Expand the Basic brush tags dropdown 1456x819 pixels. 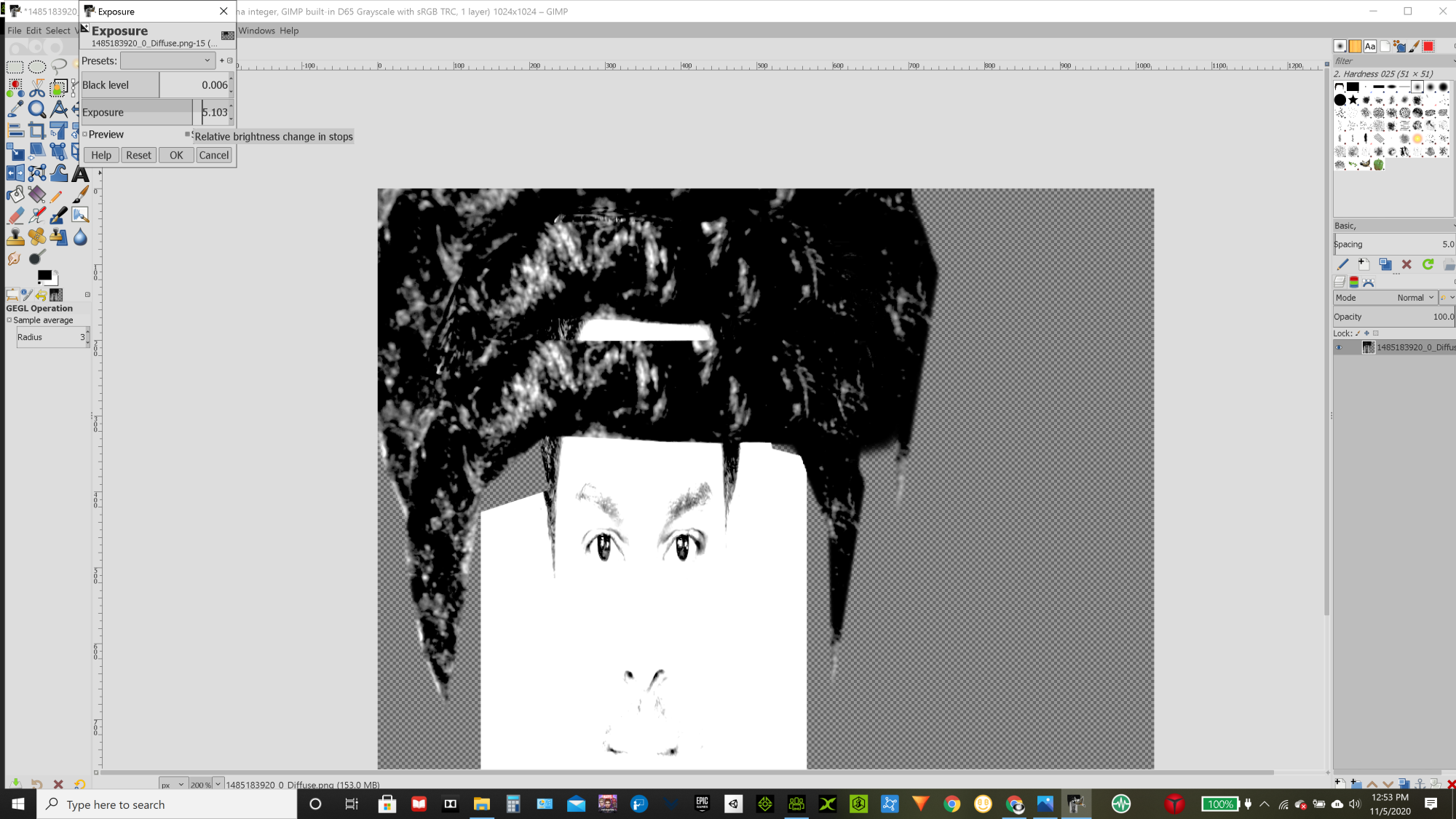[1454, 226]
